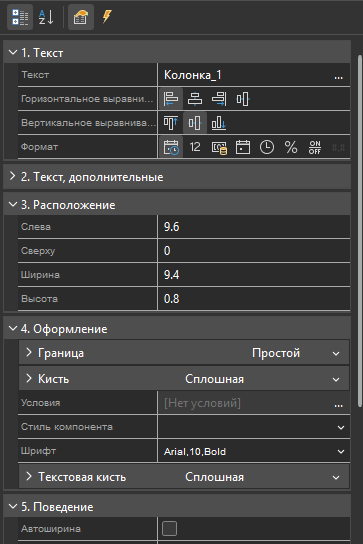Choose the currency format icon

[219, 147]
